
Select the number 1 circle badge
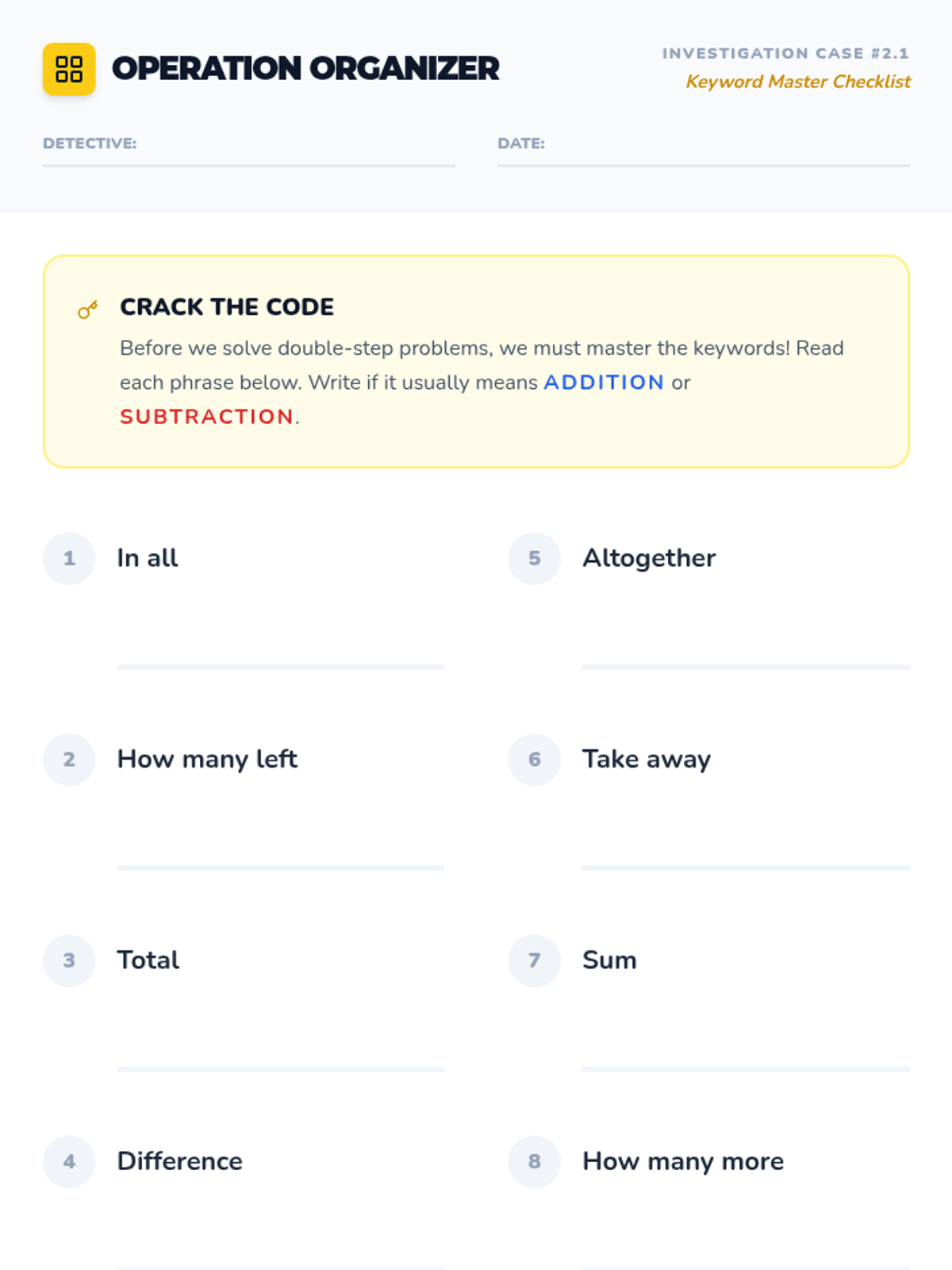[x=69, y=558]
